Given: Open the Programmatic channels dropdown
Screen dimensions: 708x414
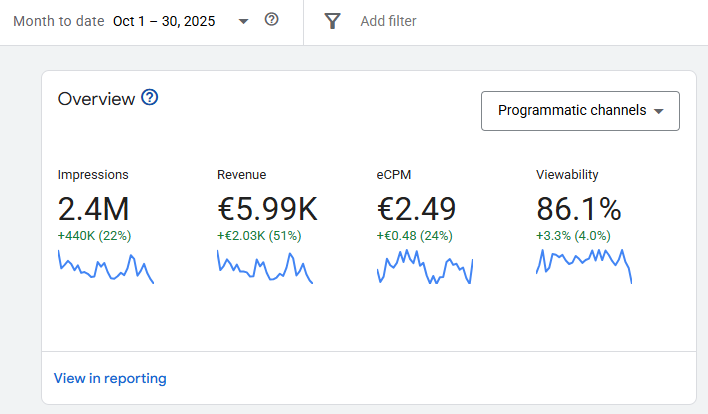Looking at the screenshot, I should point(580,111).
